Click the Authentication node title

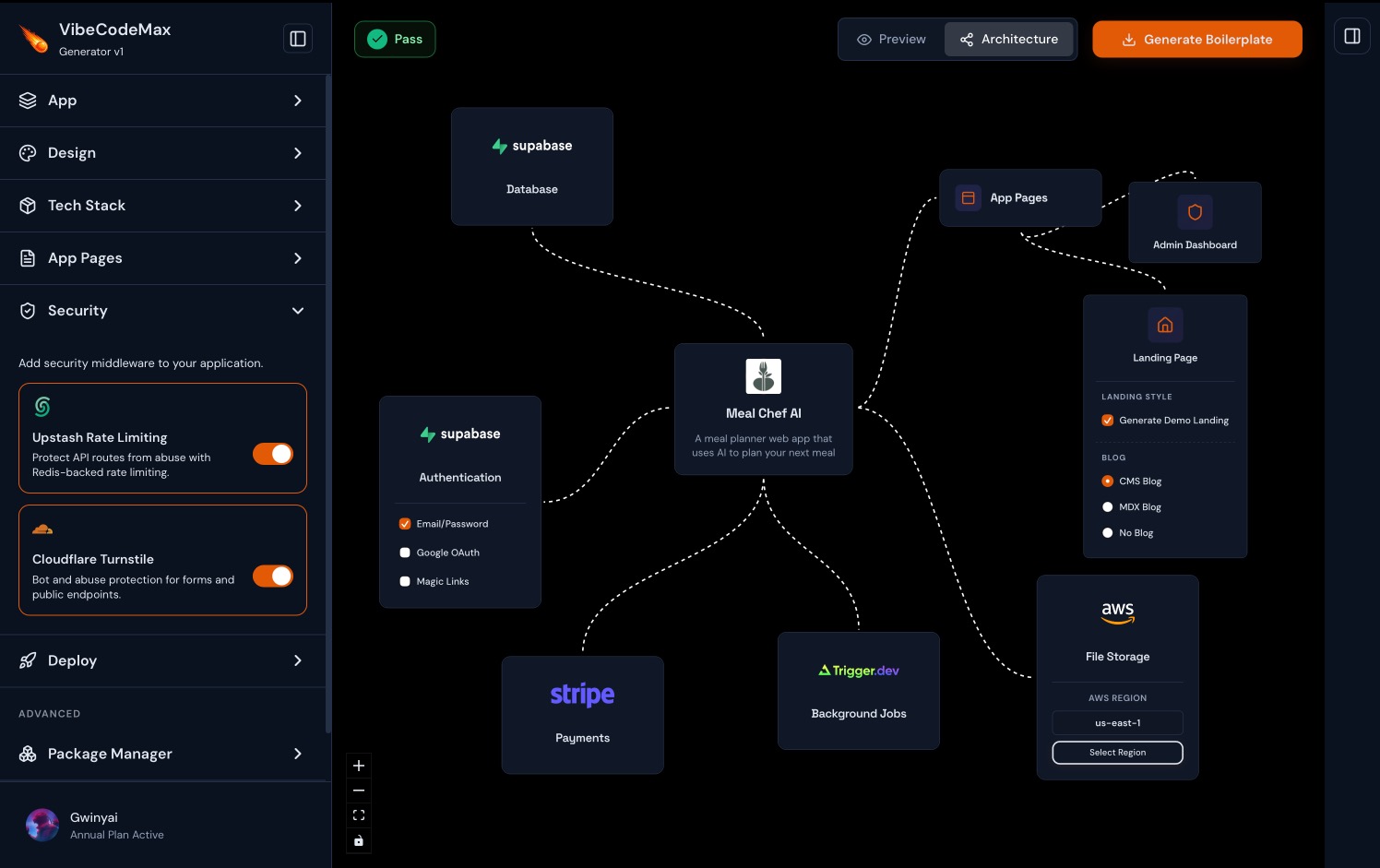tap(460, 478)
